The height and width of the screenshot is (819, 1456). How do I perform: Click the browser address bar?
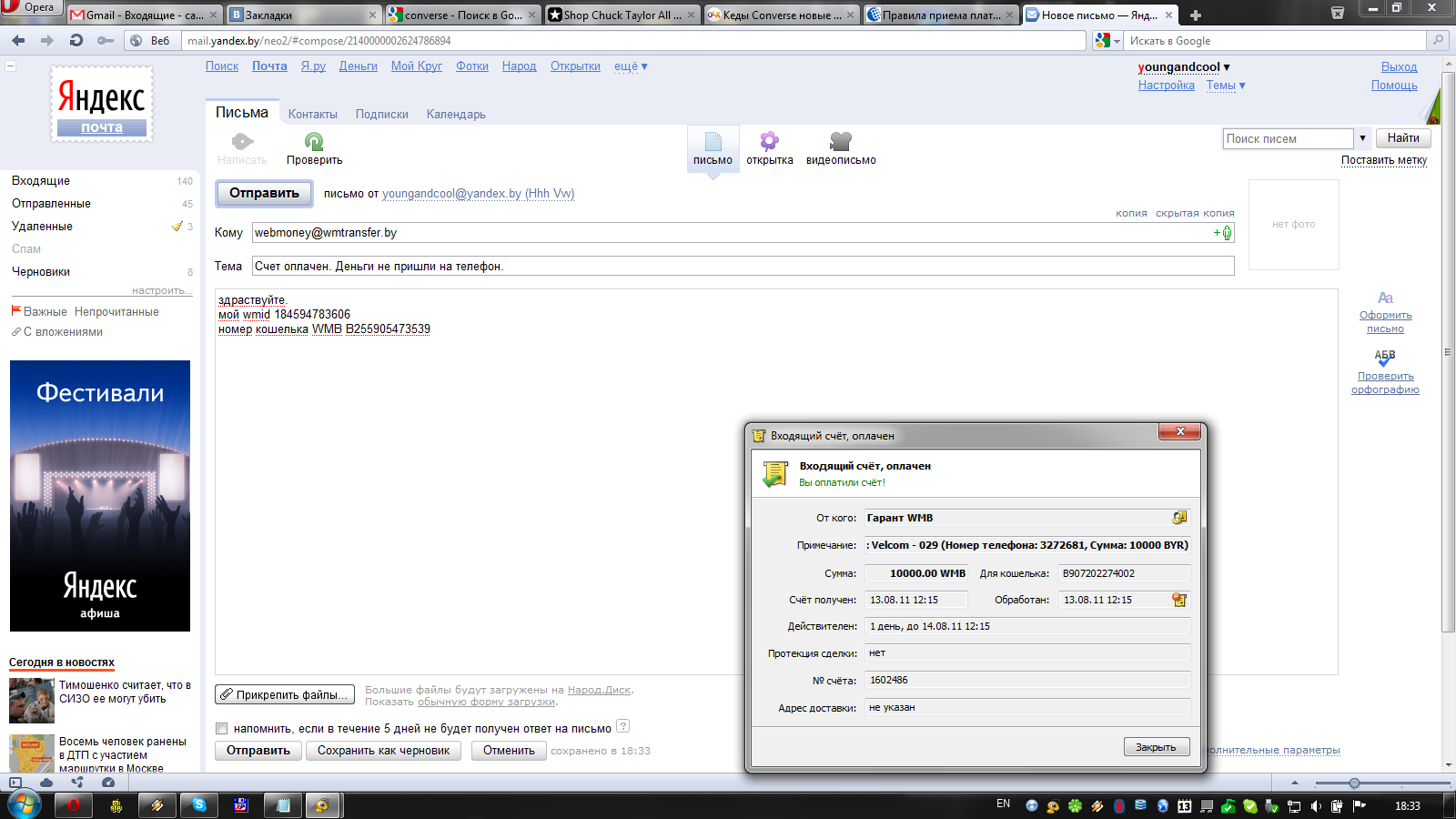(634, 41)
